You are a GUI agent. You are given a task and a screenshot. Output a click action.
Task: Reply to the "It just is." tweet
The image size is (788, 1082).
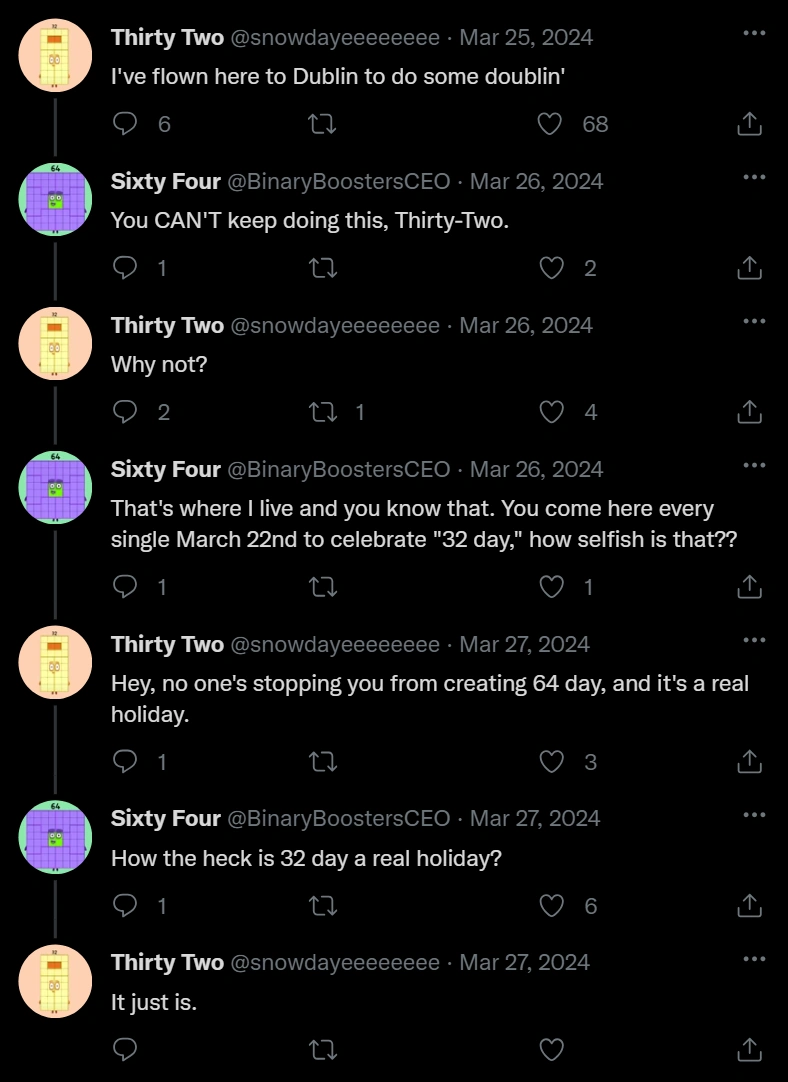pos(125,1050)
